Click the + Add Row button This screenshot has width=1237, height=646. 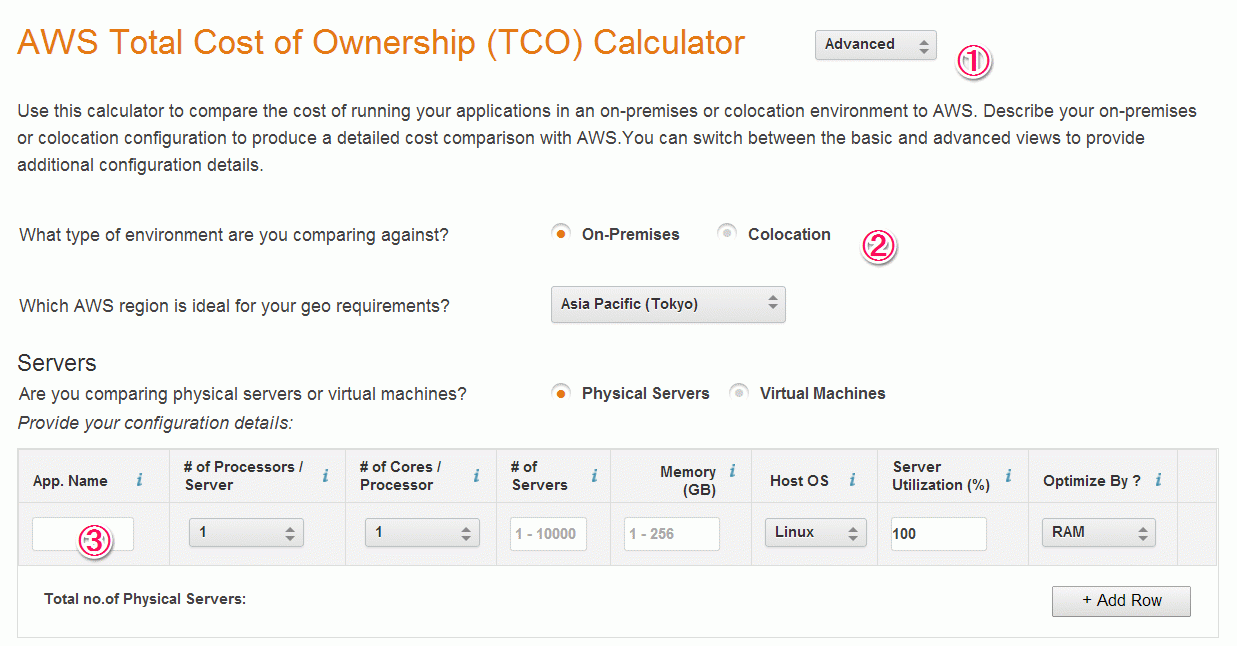coord(1121,601)
